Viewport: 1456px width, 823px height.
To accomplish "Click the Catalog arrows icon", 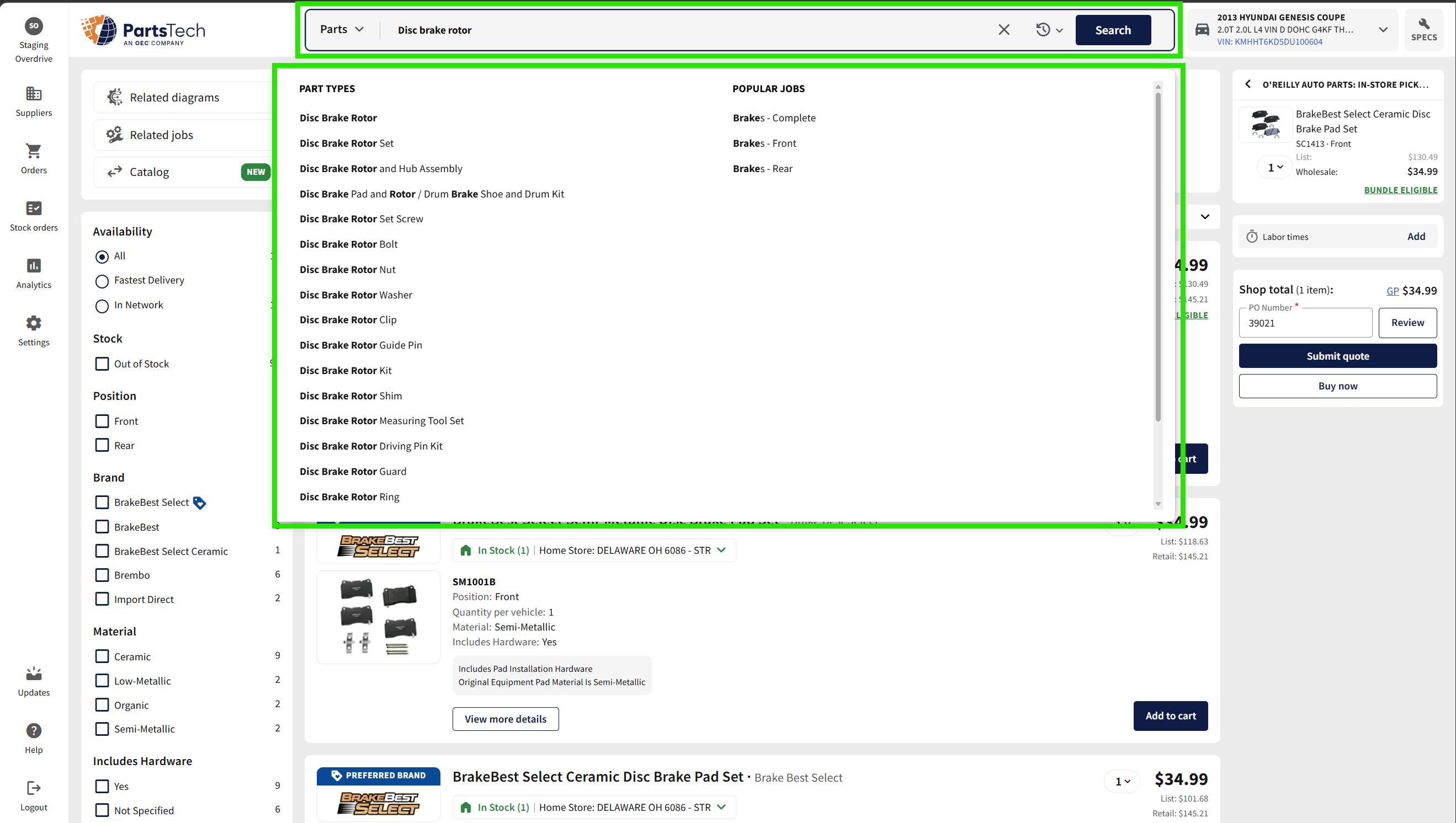I will pos(115,172).
